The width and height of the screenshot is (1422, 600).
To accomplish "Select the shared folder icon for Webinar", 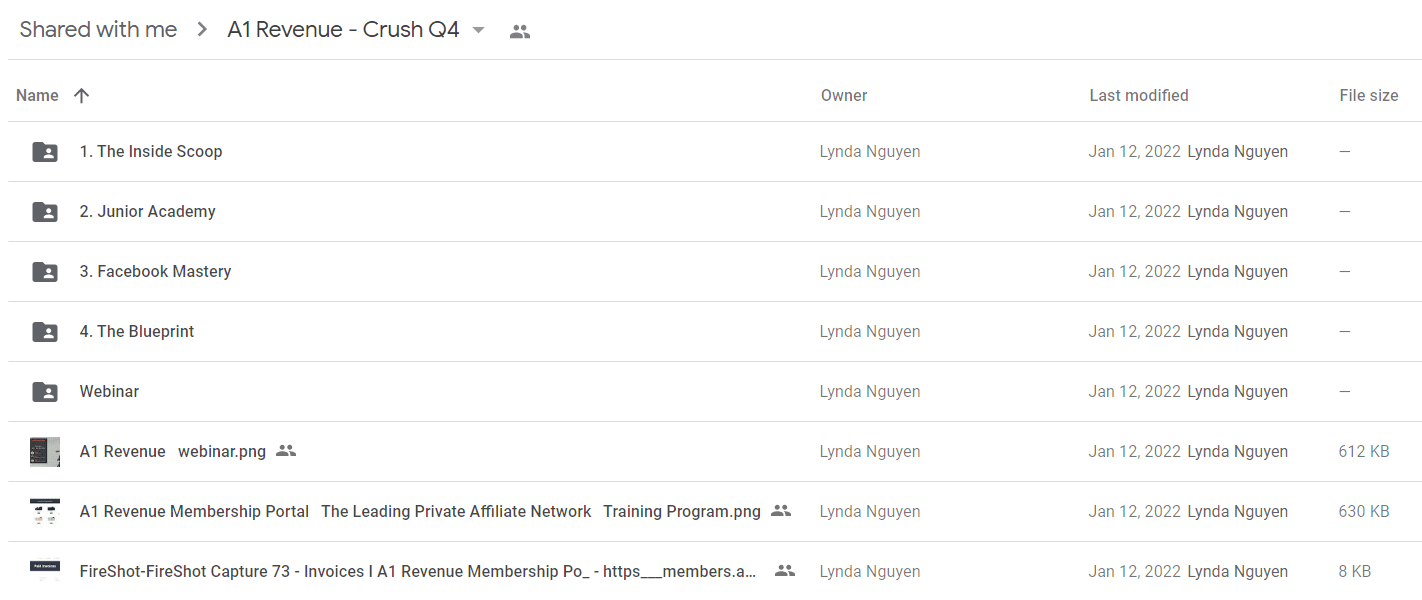I will (x=45, y=392).
